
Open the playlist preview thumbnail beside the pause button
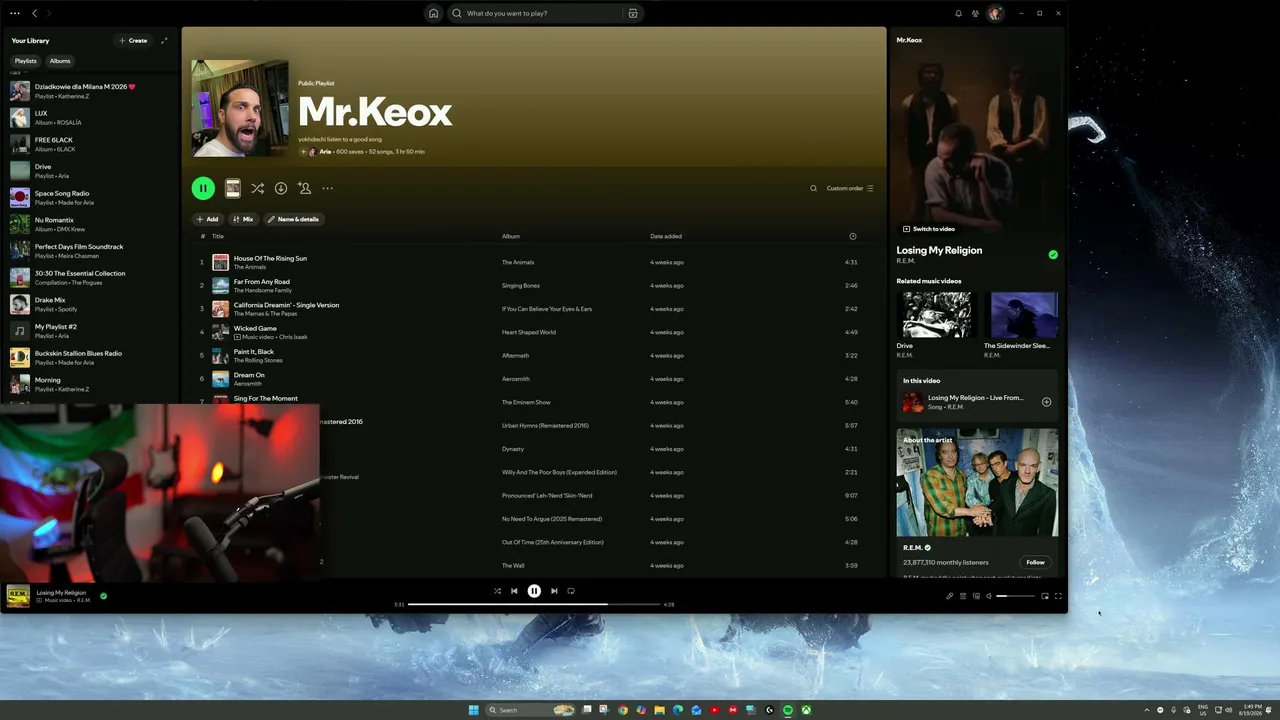pos(232,188)
